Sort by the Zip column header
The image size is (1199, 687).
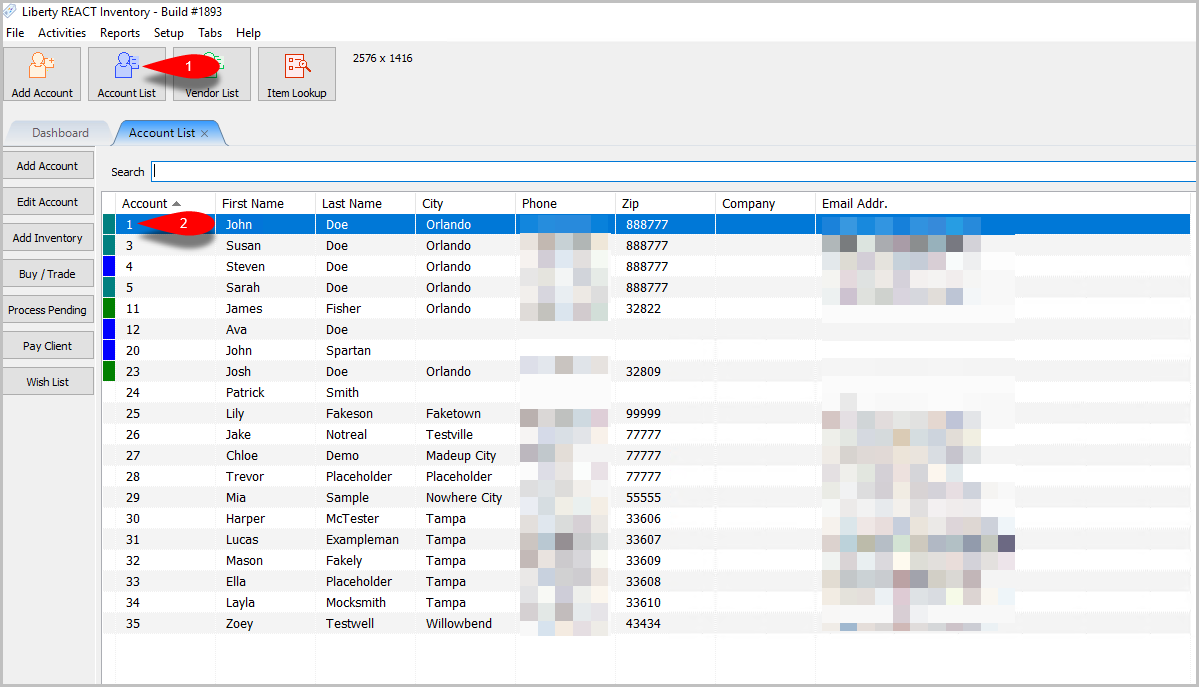[x=665, y=203]
